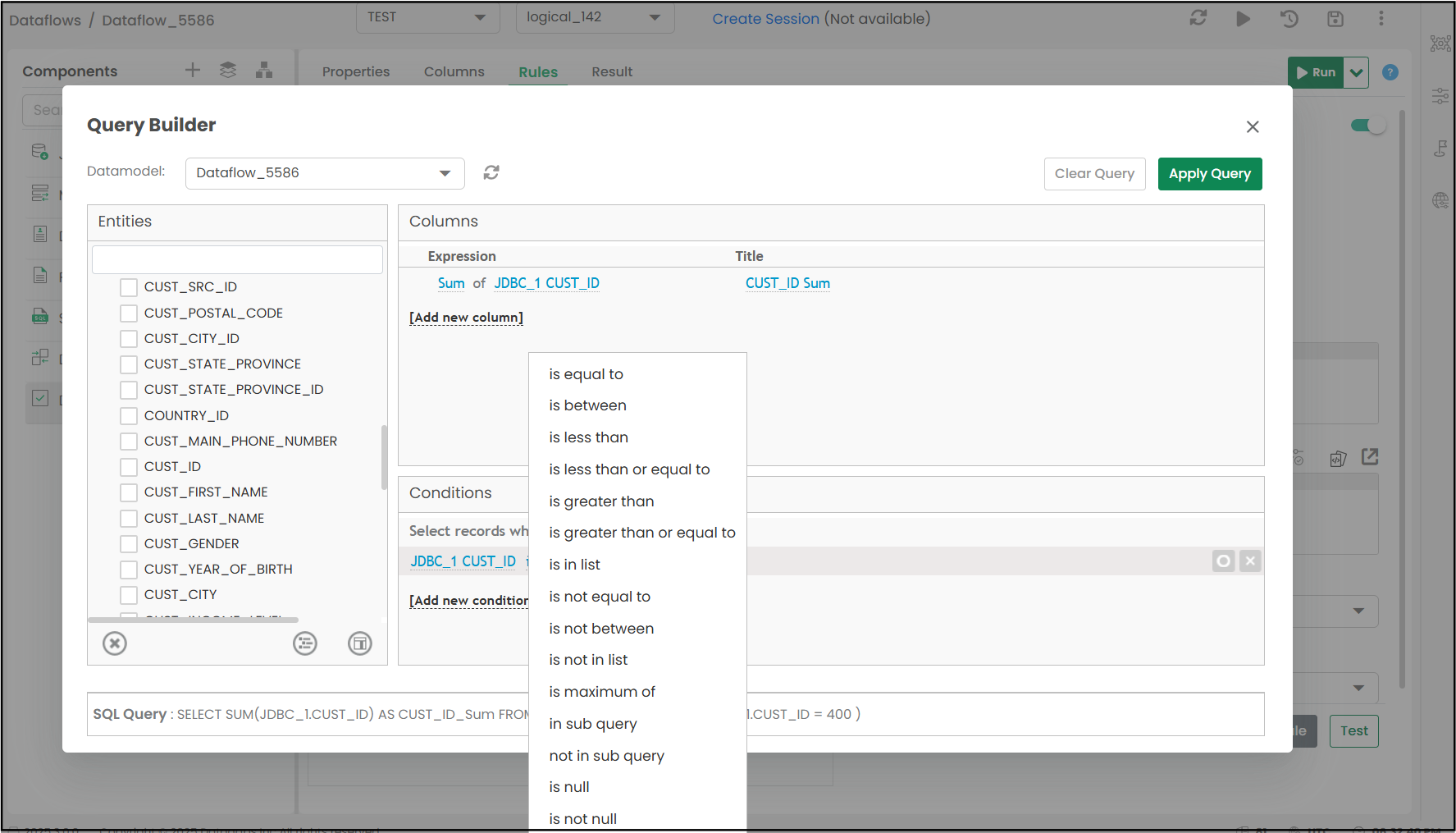1456x833 pixels.
Task: Expand the Run button dropdown arrow
Action: coord(1357,72)
